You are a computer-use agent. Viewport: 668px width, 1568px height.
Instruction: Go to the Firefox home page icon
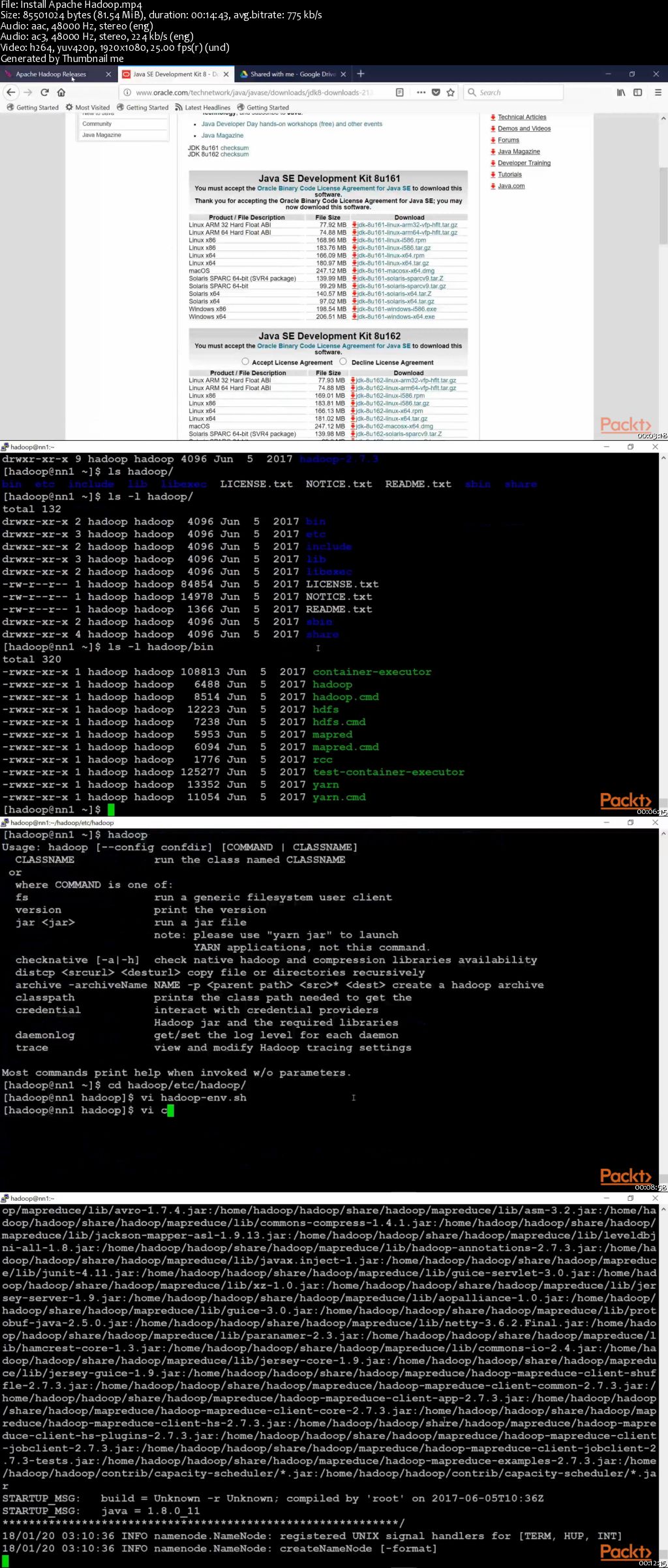(61, 93)
